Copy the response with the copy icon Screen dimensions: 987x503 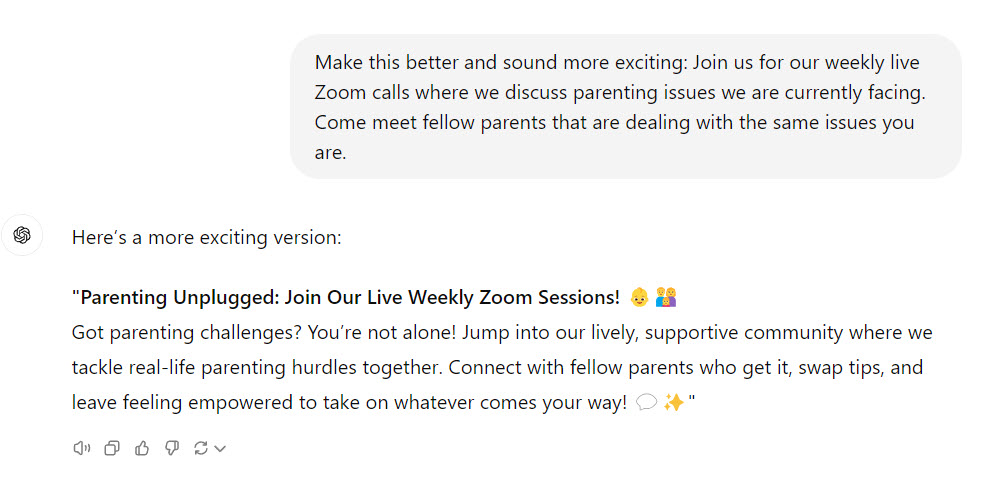click(x=112, y=448)
